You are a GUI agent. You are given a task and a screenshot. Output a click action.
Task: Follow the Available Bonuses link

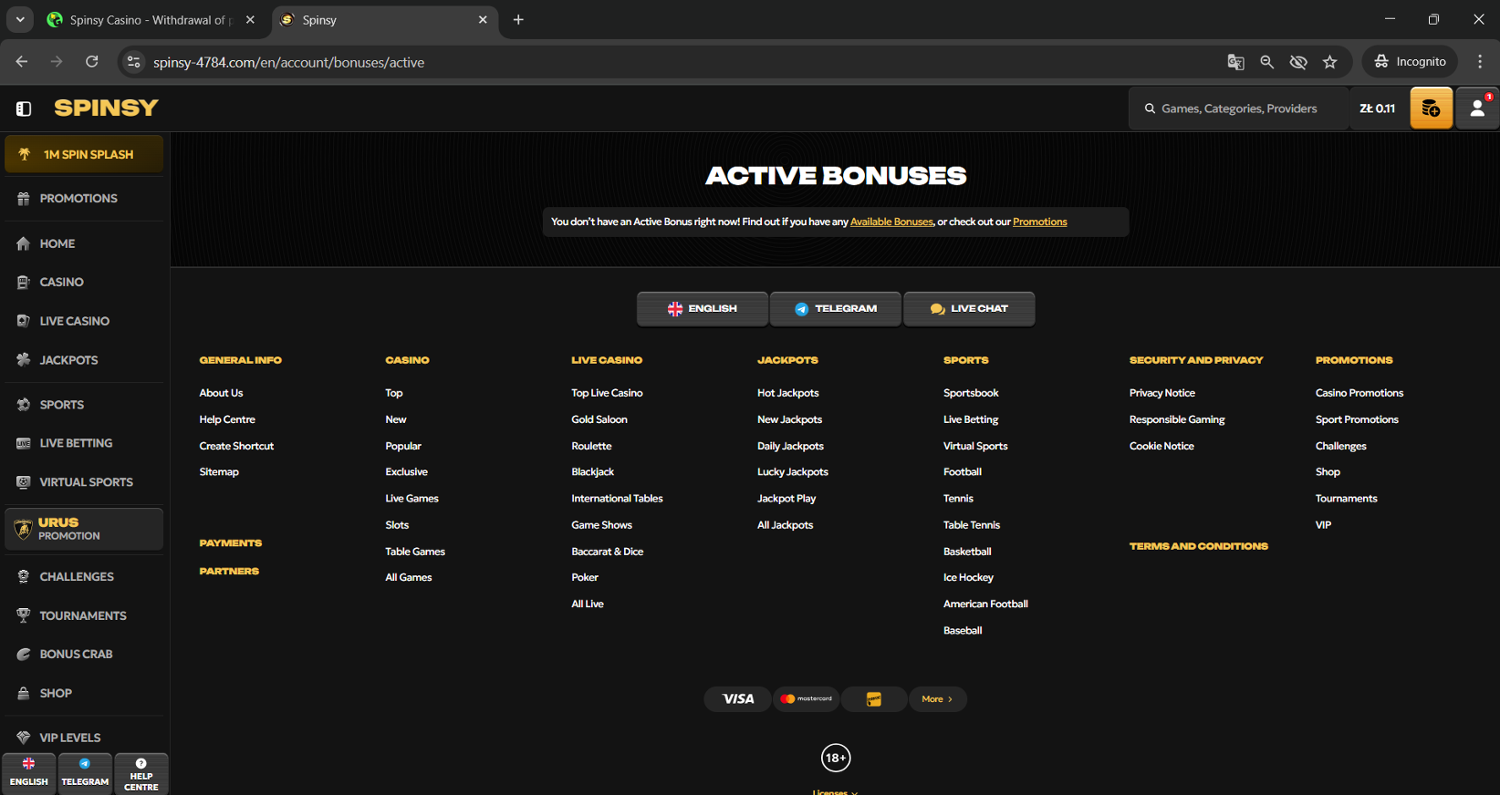click(x=891, y=222)
